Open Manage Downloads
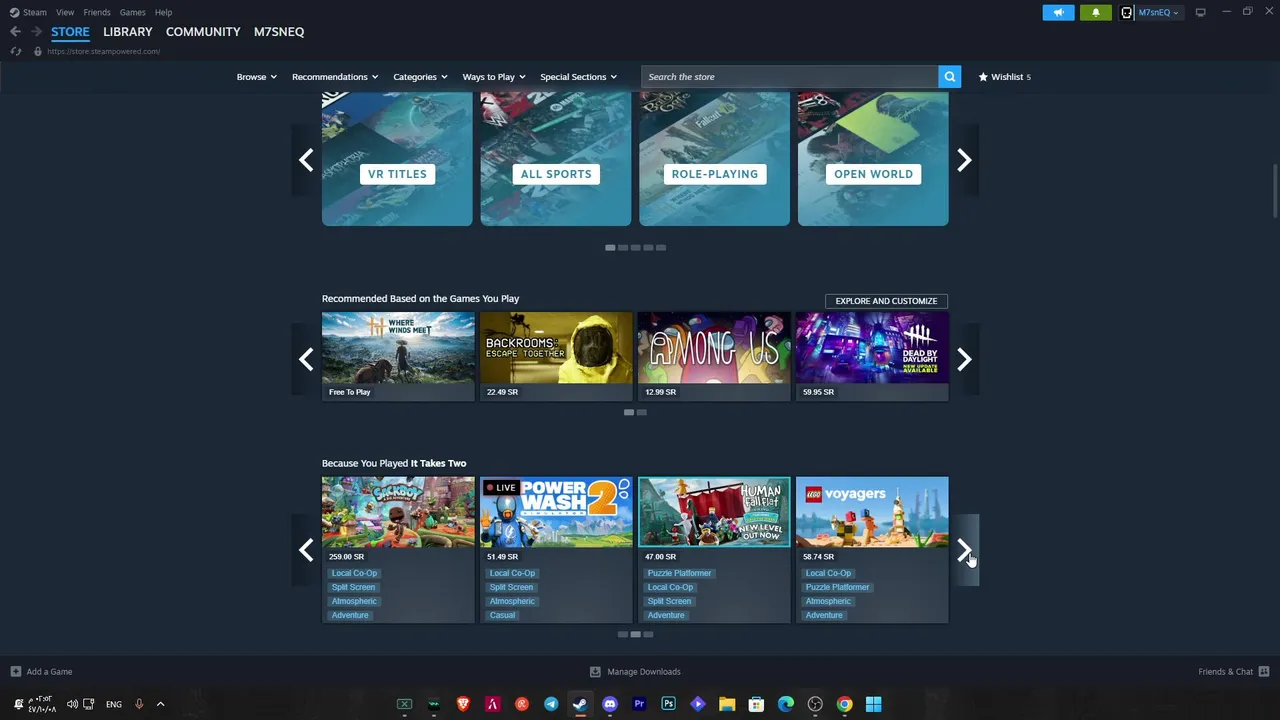The width and height of the screenshot is (1280, 720). (635, 672)
